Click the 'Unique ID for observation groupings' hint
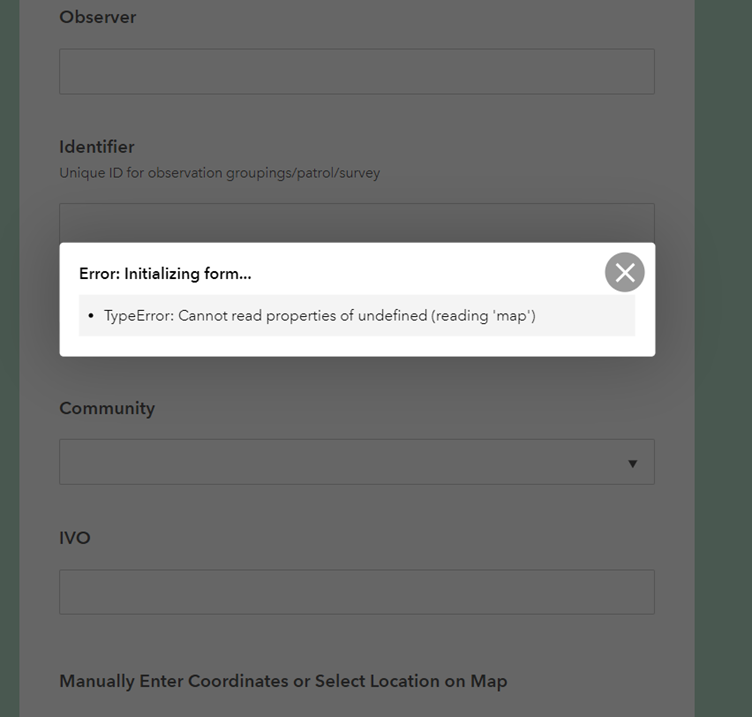Image resolution: width=752 pixels, height=717 pixels. pos(219,173)
